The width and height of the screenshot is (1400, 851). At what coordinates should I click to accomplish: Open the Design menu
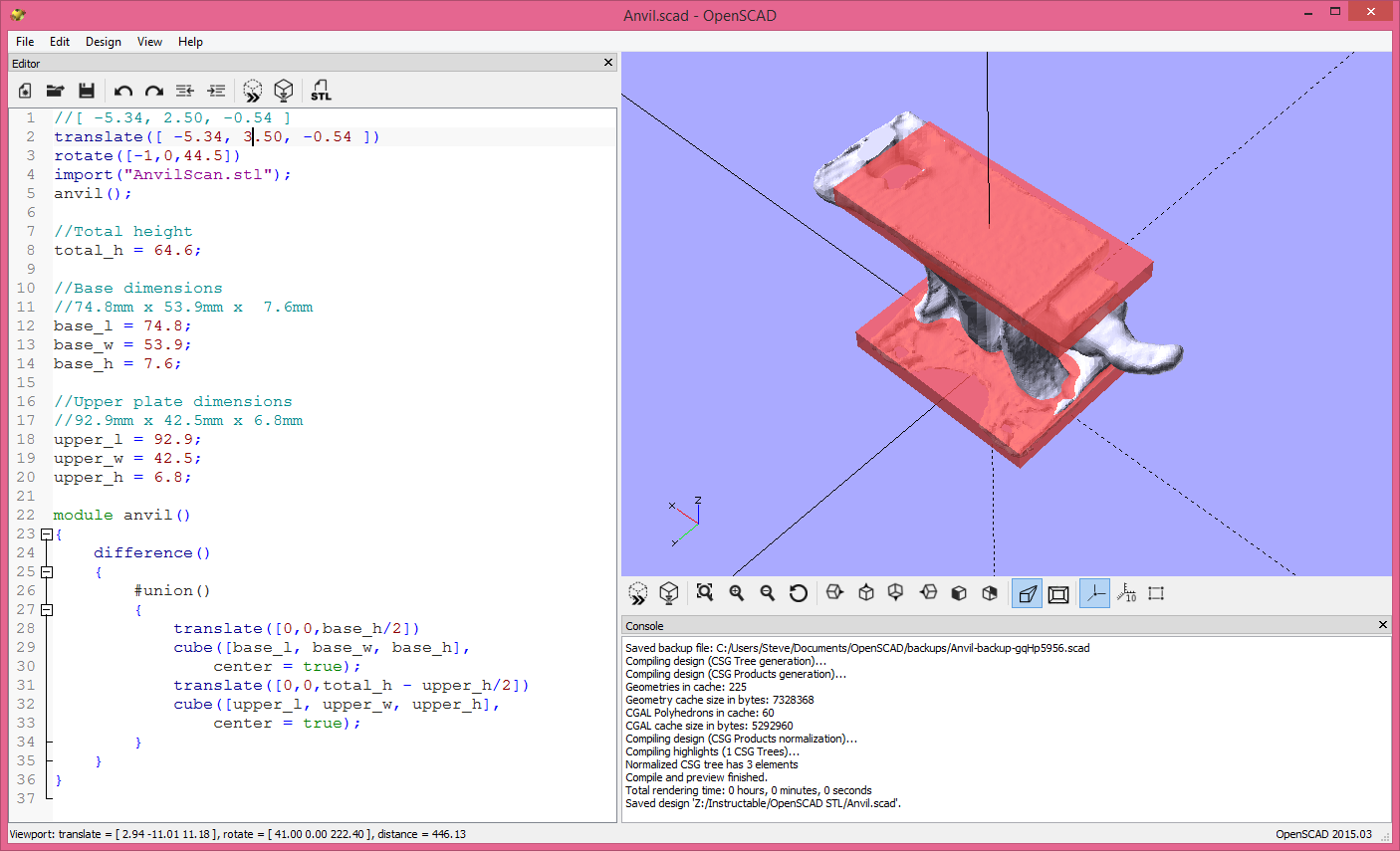pyautogui.click(x=103, y=42)
